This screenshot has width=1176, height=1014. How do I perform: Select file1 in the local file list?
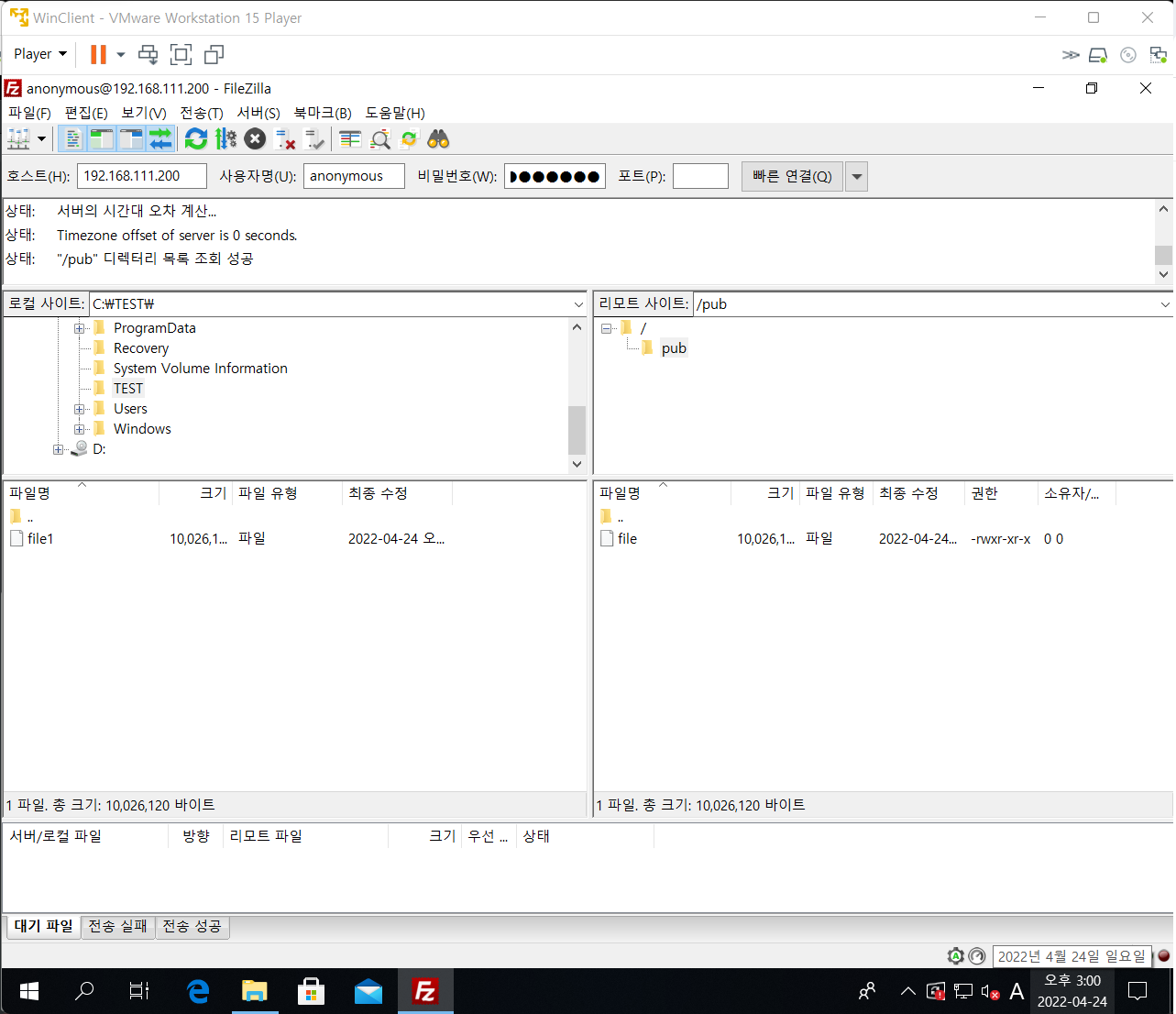click(x=40, y=539)
